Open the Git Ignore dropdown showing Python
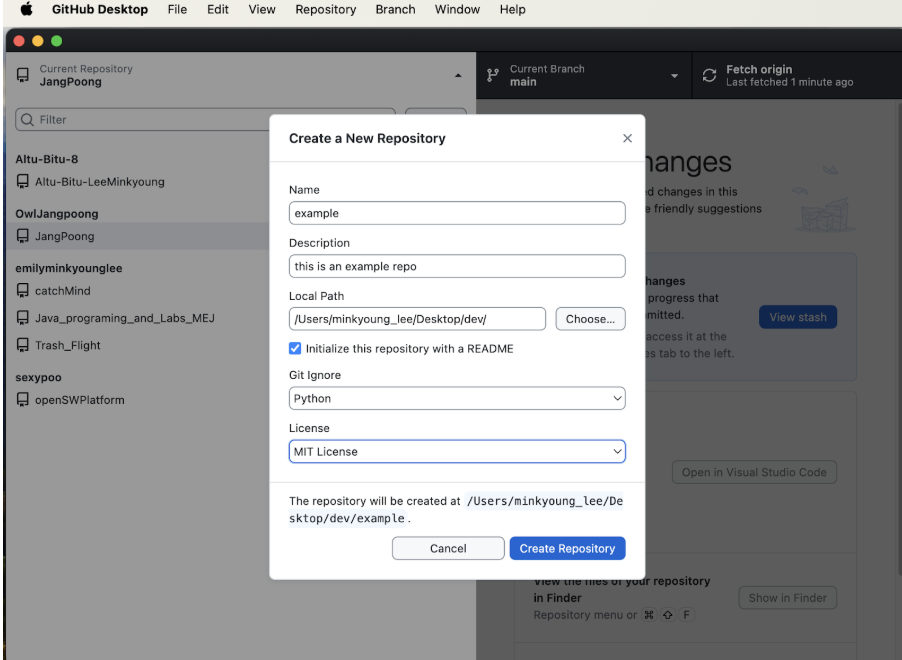The width and height of the screenshot is (902, 660). 457,398
